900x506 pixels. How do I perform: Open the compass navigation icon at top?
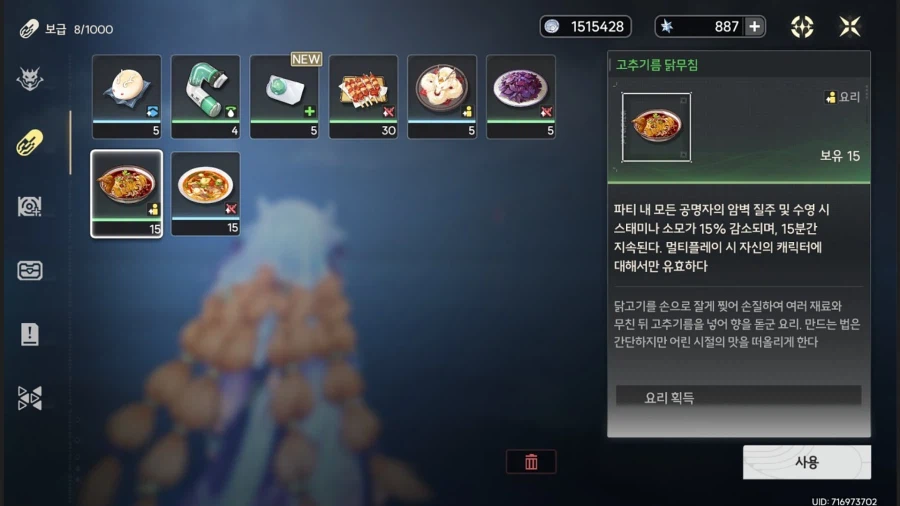point(802,26)
